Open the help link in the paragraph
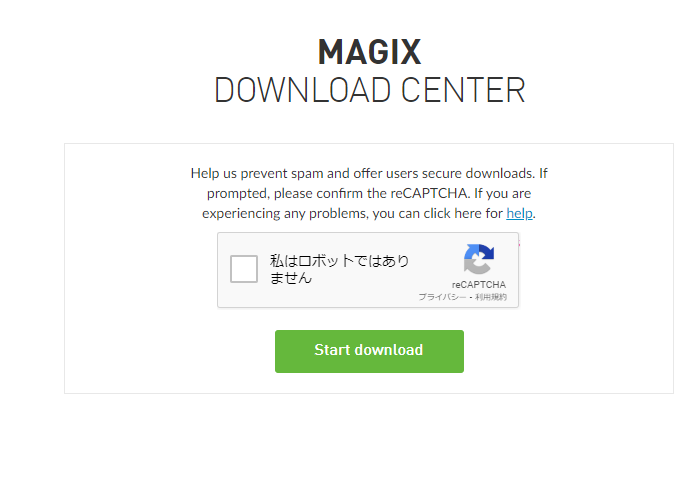 [x=519, y=214]
